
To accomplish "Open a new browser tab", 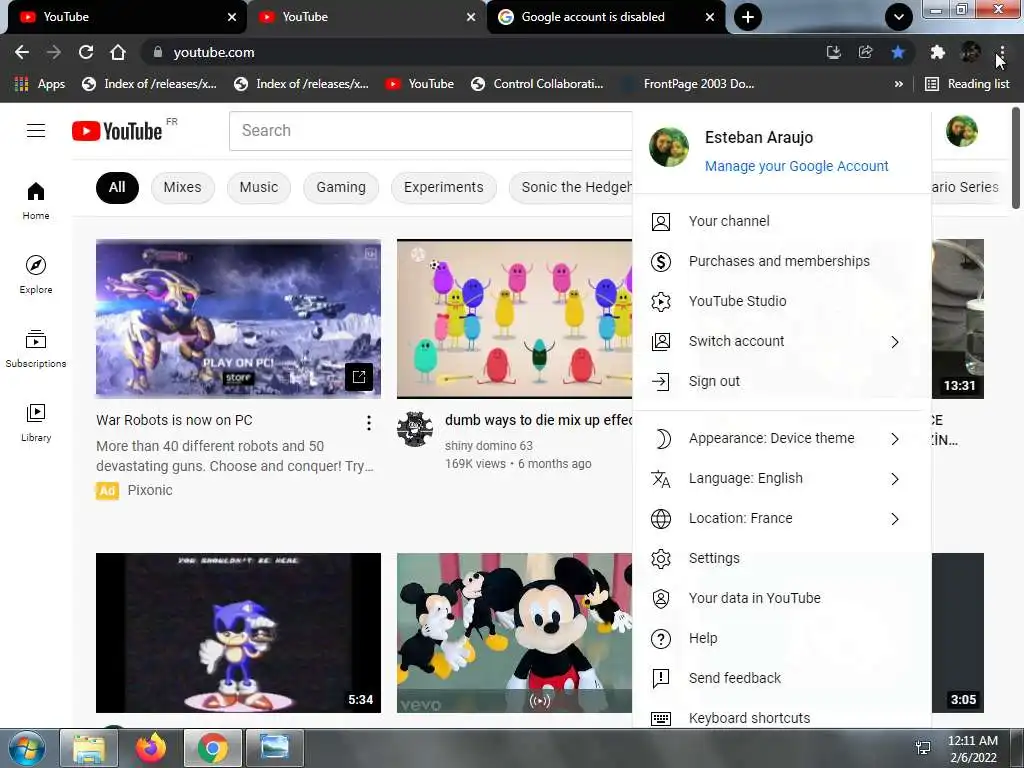I will click(748, 17).
